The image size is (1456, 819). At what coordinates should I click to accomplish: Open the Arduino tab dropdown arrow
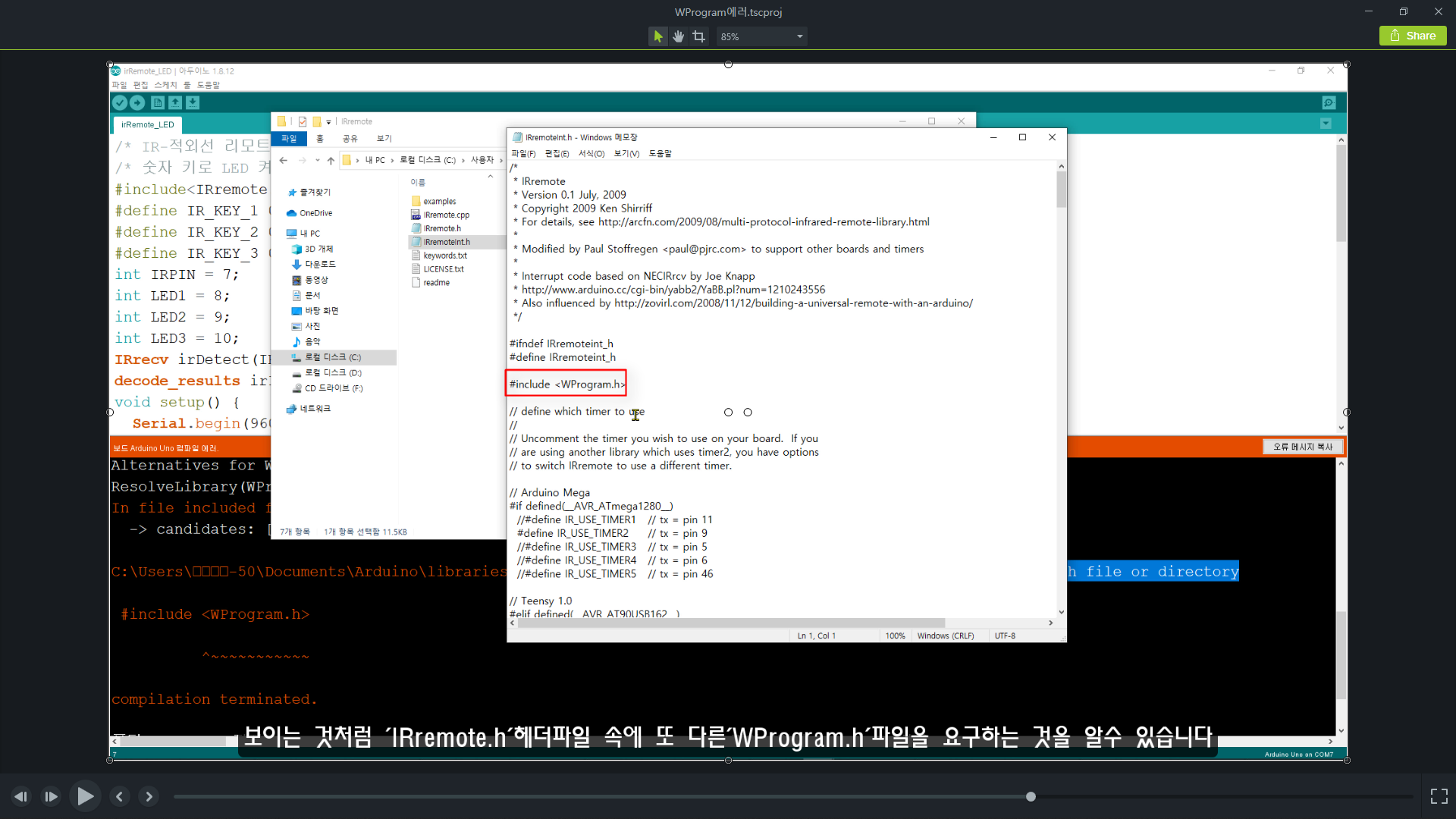point(1326,124)
